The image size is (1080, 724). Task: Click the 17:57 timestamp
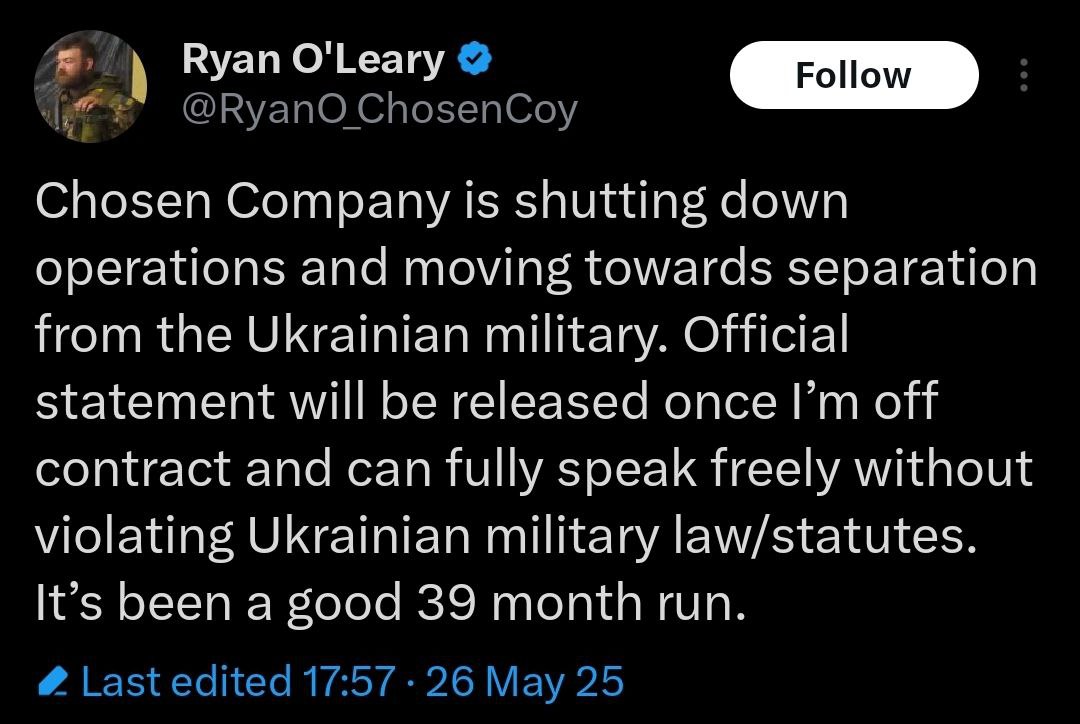point(349,683)
